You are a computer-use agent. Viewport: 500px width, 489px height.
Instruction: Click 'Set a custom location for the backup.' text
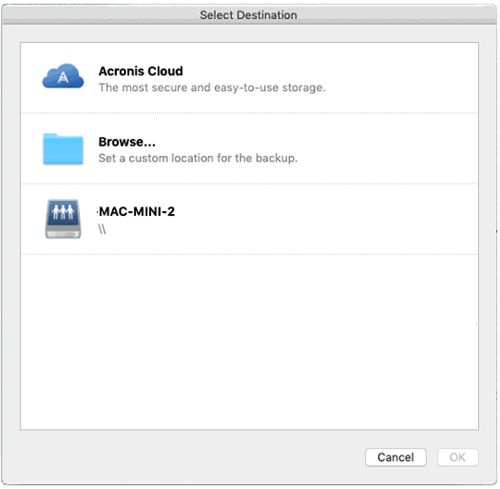click(x=198, y=158)
